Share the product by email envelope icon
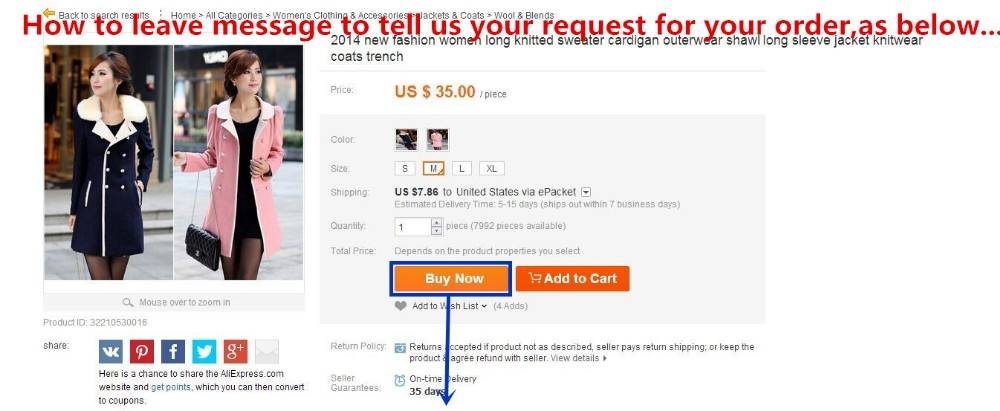 [267, 351]
